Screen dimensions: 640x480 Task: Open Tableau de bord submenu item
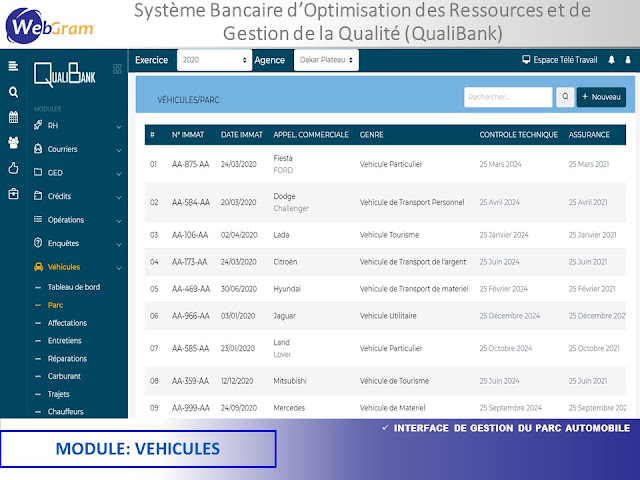pos(74,287)
